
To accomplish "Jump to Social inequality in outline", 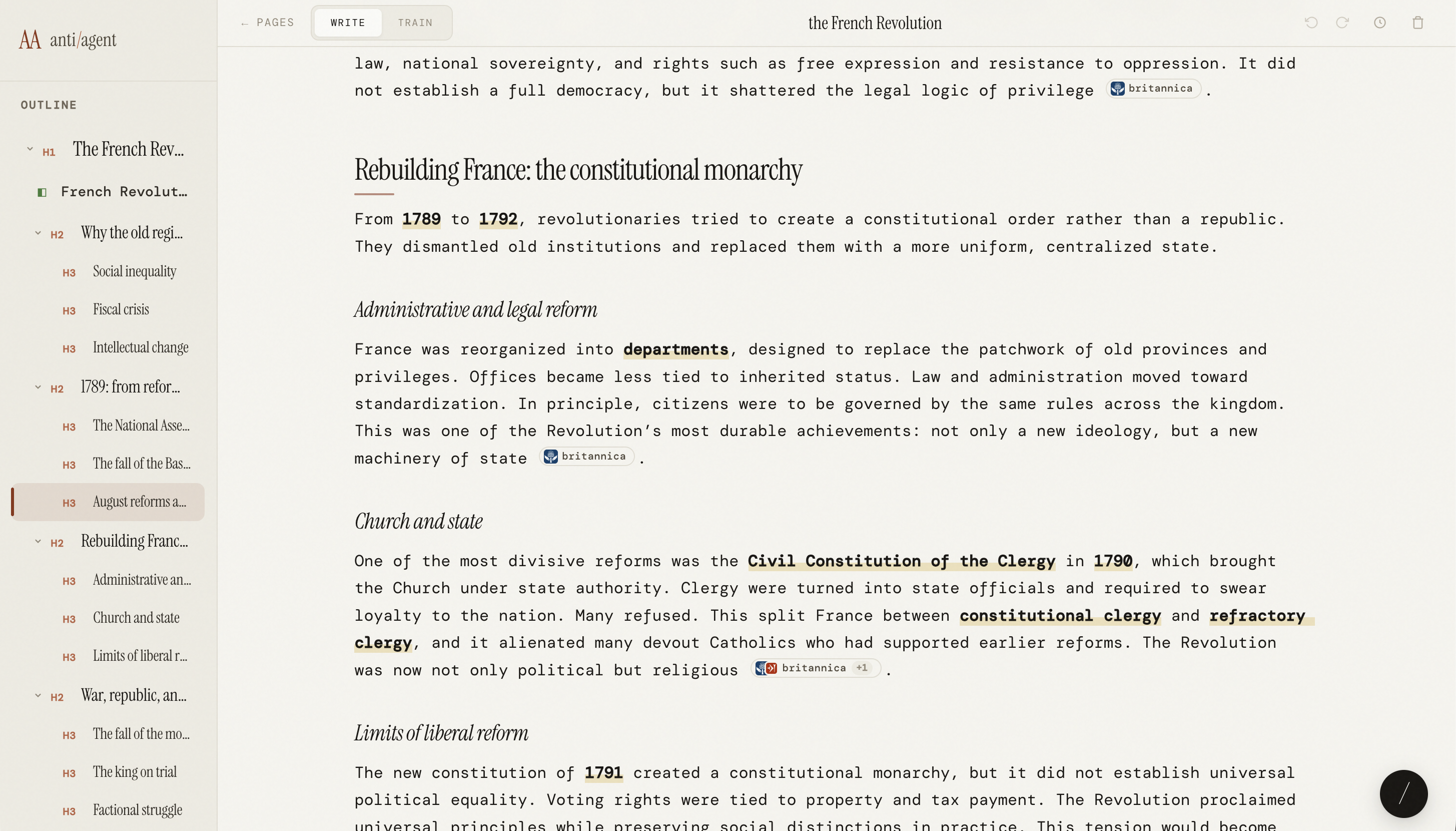I will pyautogui.click(x=135, y=271).
